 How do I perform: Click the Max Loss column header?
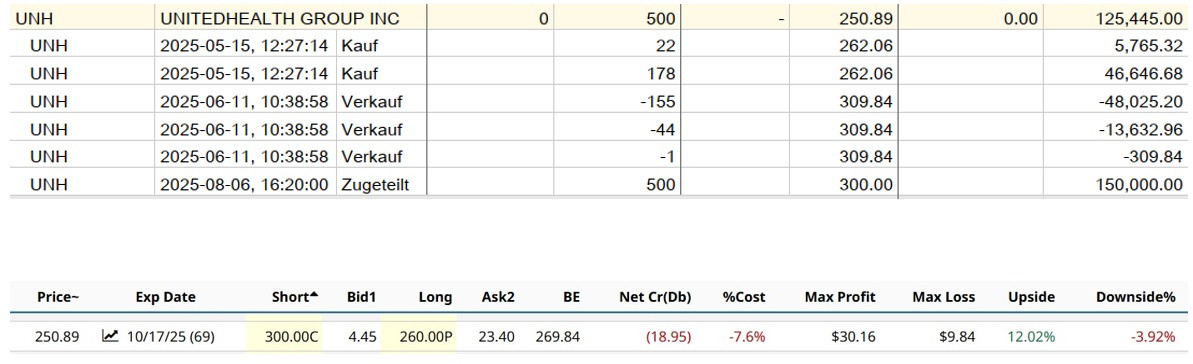pyautogui.click(x=943, y=297)
